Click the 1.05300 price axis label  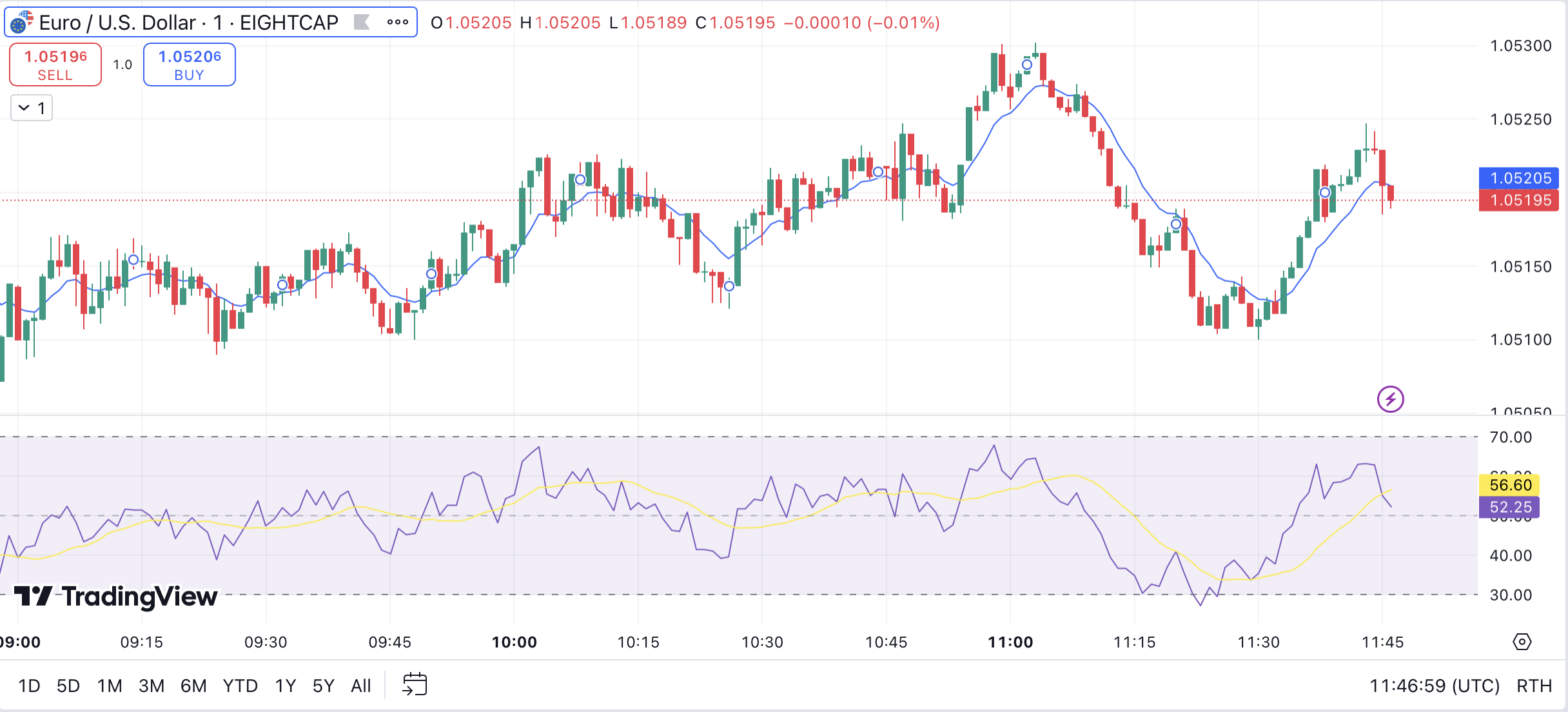click(x=1521, y=46)
